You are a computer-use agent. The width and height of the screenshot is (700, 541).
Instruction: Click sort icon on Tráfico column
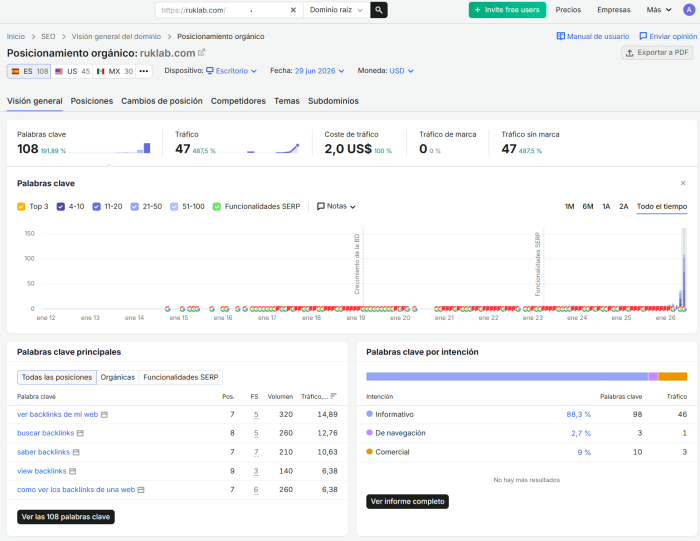click(333, 396)
